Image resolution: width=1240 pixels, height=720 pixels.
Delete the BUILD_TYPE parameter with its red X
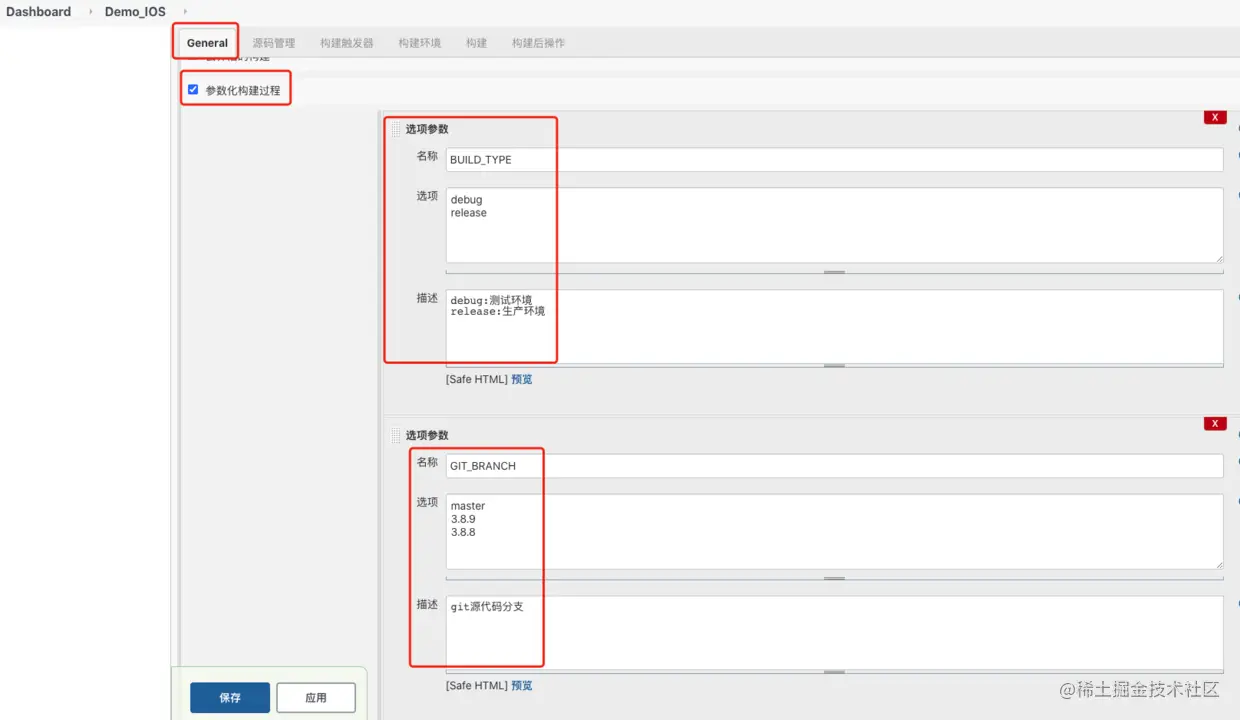1215,117
